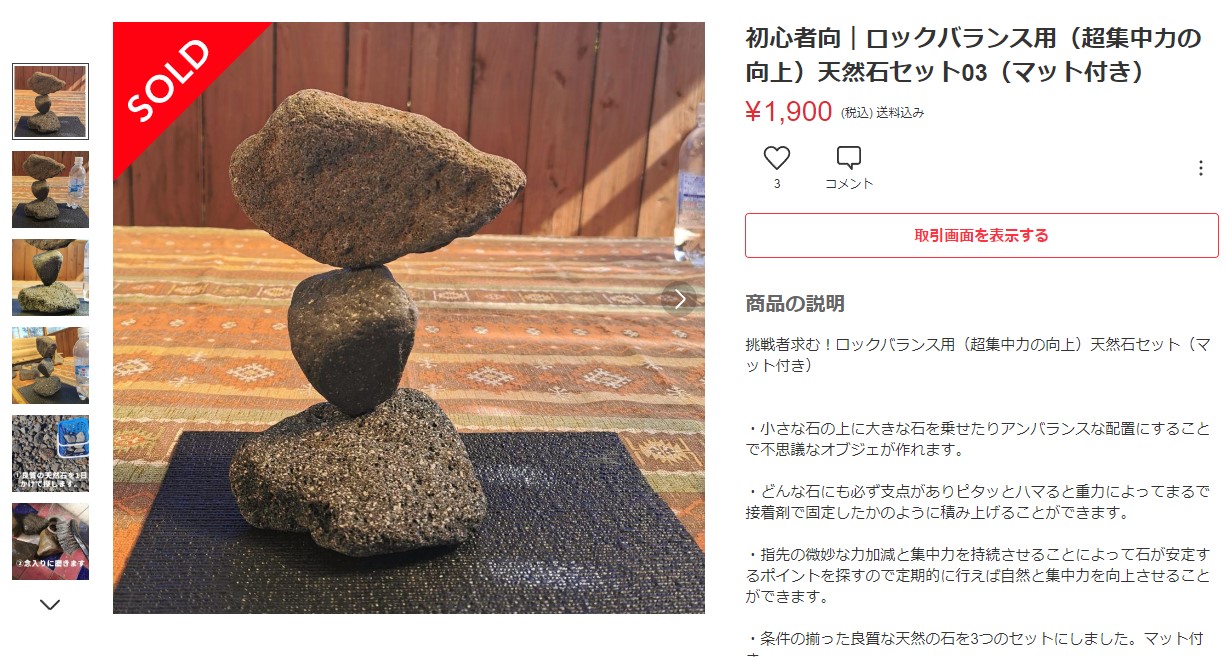This screenshot has width=1226, height=657.
Task: Select third thumbnail close-up of stones
Action: [x=50, y=277]
